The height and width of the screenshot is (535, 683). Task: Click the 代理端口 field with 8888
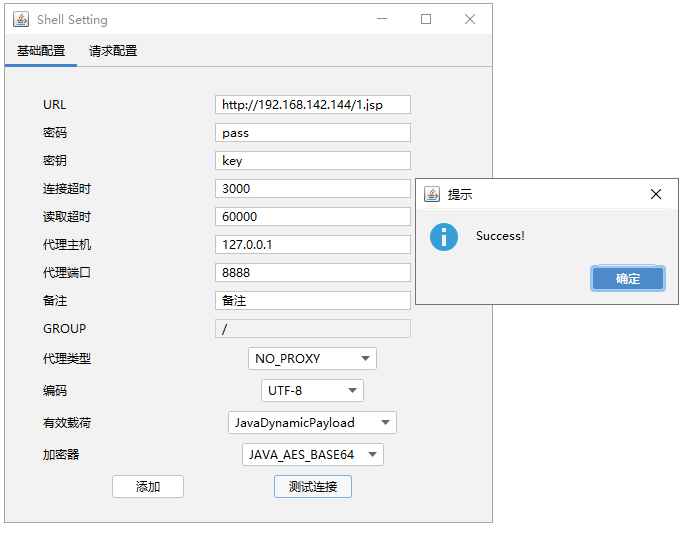click(313, 272)
